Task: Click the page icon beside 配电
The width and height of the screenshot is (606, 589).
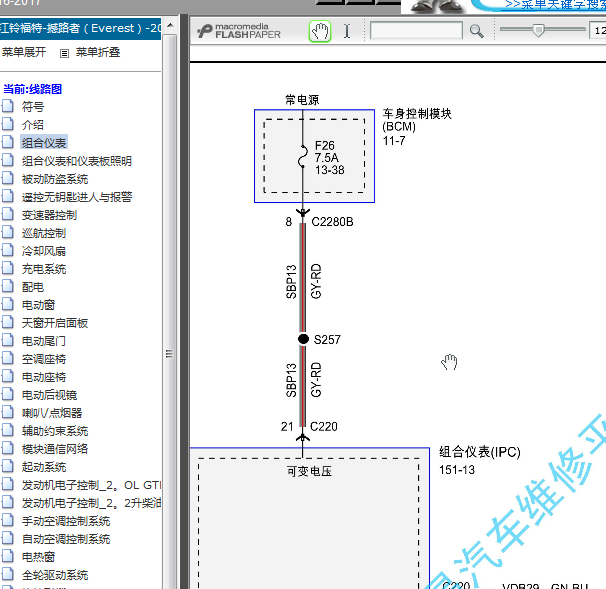Action: pos(8,286)
